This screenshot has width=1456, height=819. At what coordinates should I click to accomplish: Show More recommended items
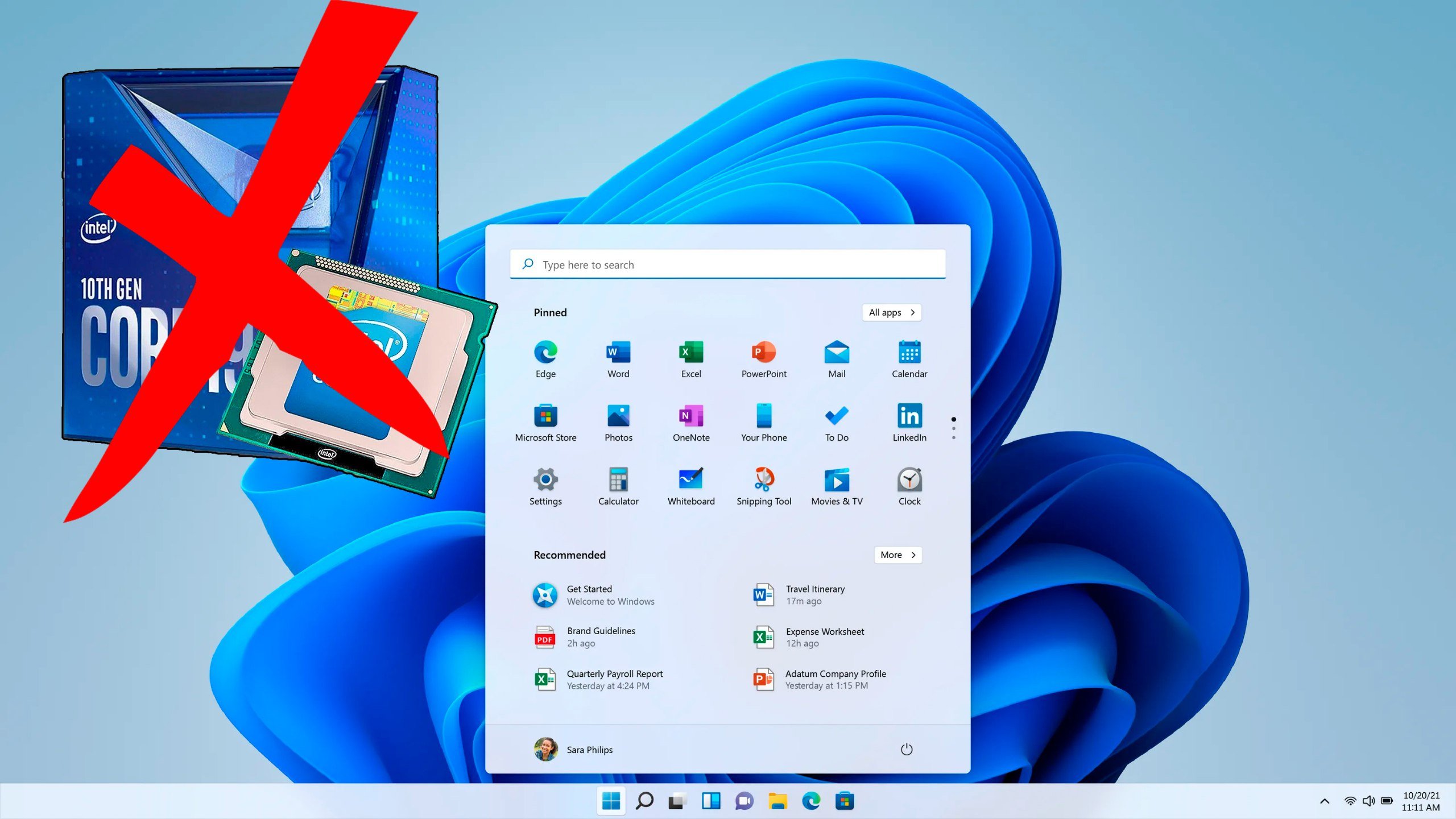(x=897, y=555)
